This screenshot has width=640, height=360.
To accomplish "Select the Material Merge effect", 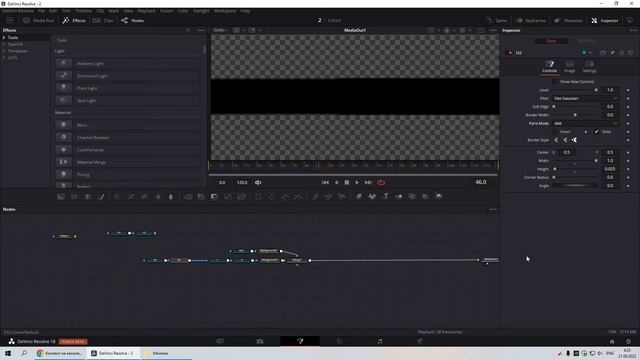I will (127, 162).
